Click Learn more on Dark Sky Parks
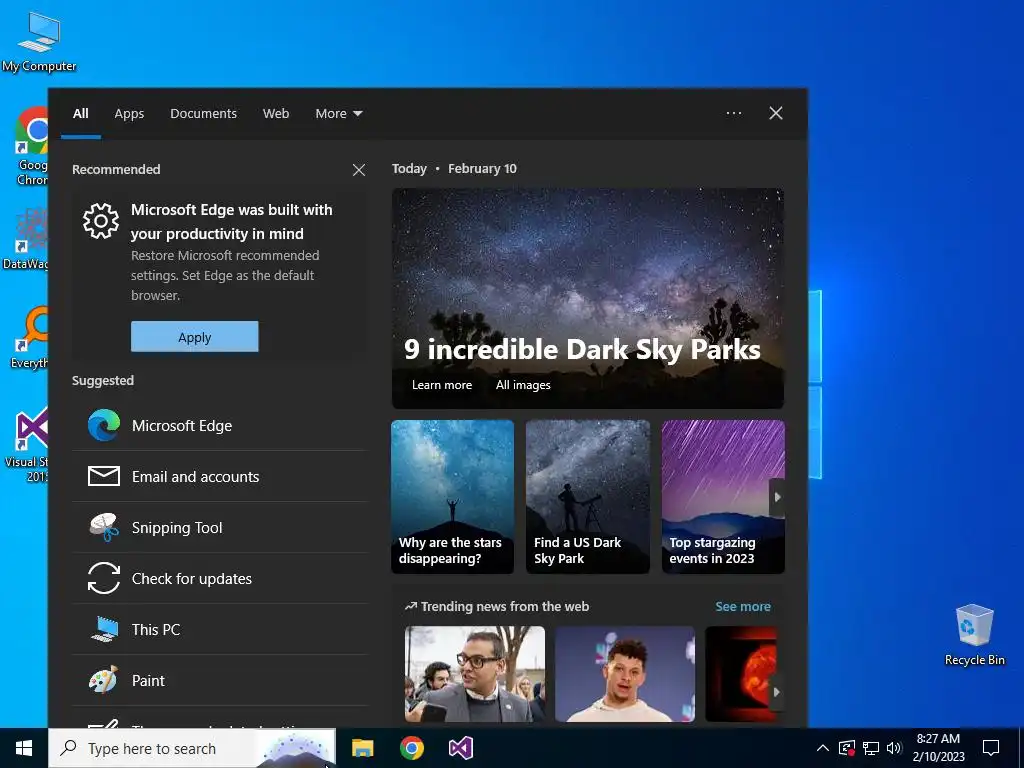The height and width of the screenshot is (768, 1024). [x=441, y=385]
